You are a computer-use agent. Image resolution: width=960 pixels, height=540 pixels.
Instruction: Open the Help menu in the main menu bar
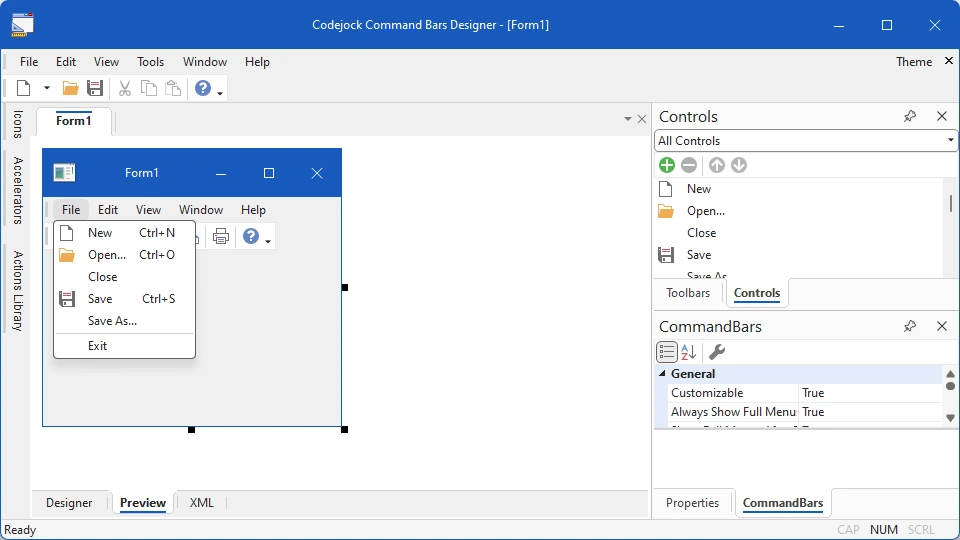coord(257,62)
